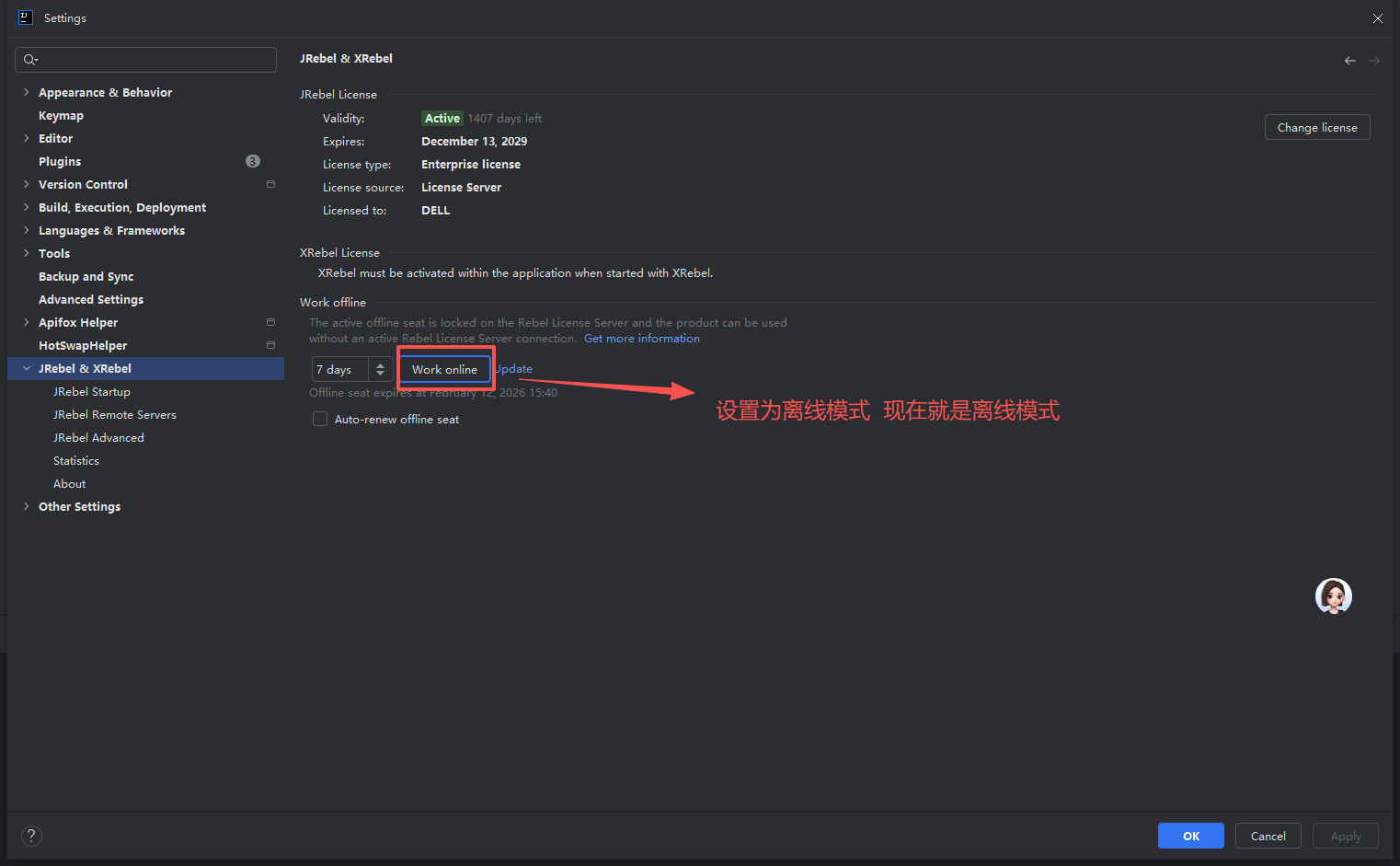Click expiry date December 13, 2029
Image resolution: width=1400 pixels, height=866 pixels.
(x=474, y=141)
